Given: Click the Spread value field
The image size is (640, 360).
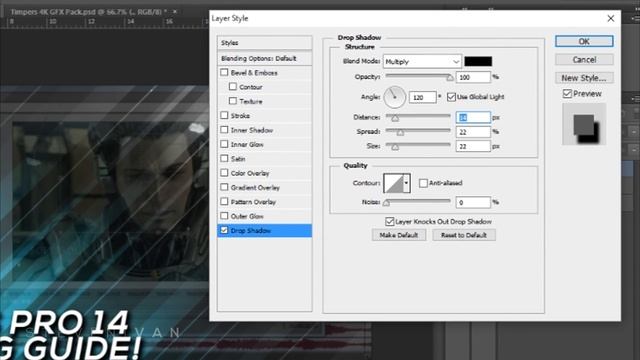Looking at the screenshot, I should coord(473,132).
